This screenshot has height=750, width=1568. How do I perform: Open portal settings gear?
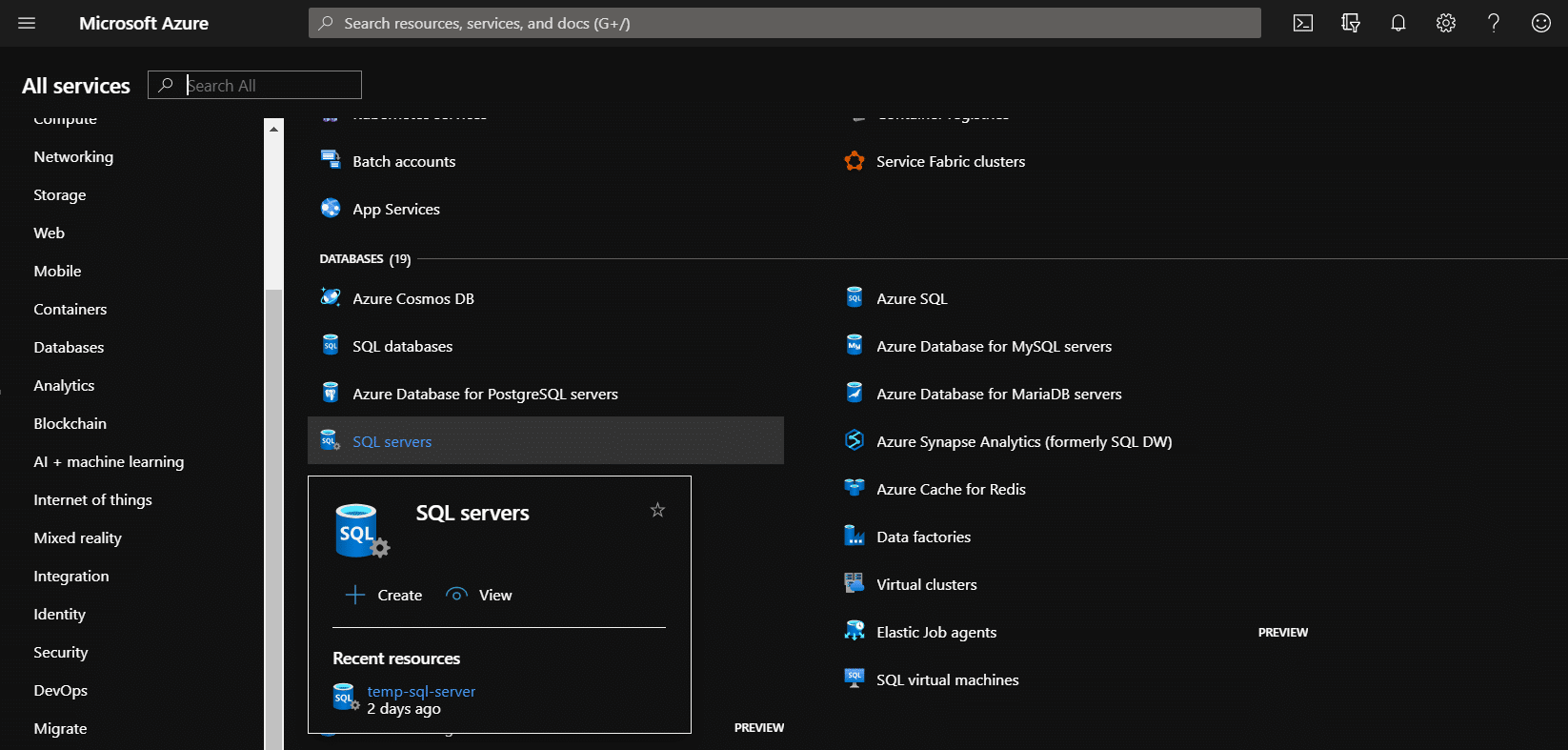(1446, 23)
